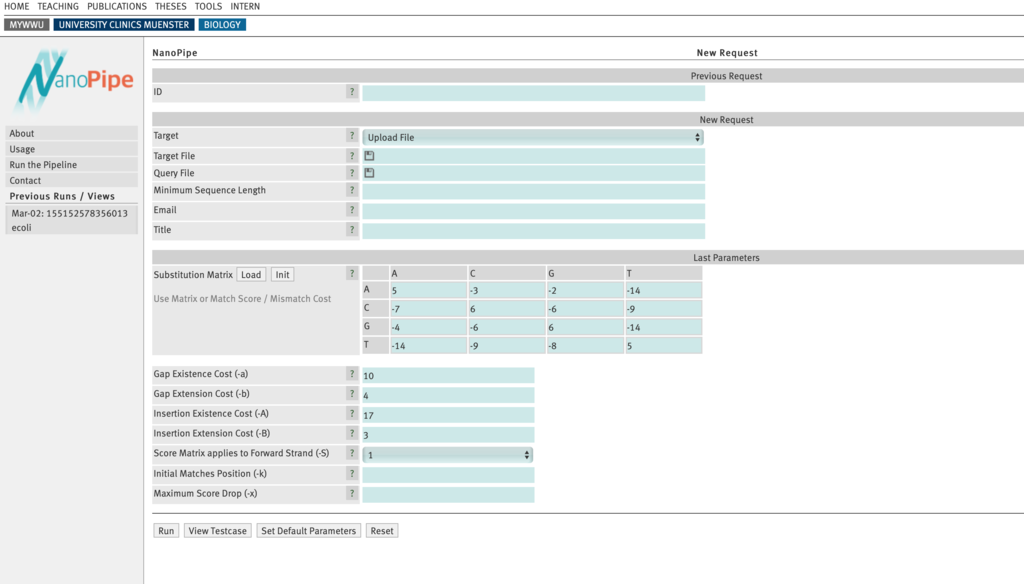Screen dimensions: 1024x584
Task: Open help for Gap Existence Cost
Action: pos(352,374)
